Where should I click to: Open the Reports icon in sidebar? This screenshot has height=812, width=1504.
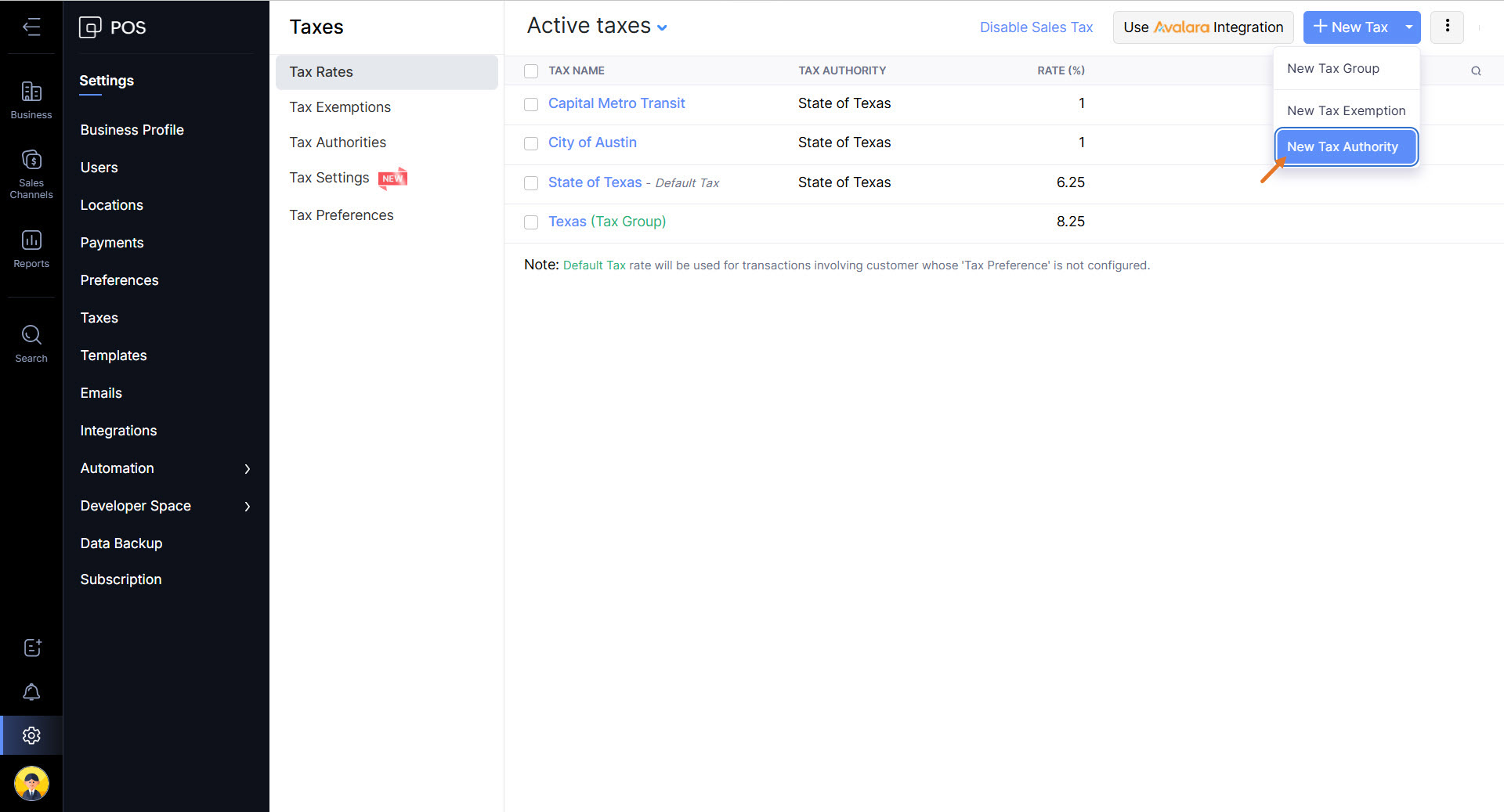pyautogui.click(x=31, y=248)
